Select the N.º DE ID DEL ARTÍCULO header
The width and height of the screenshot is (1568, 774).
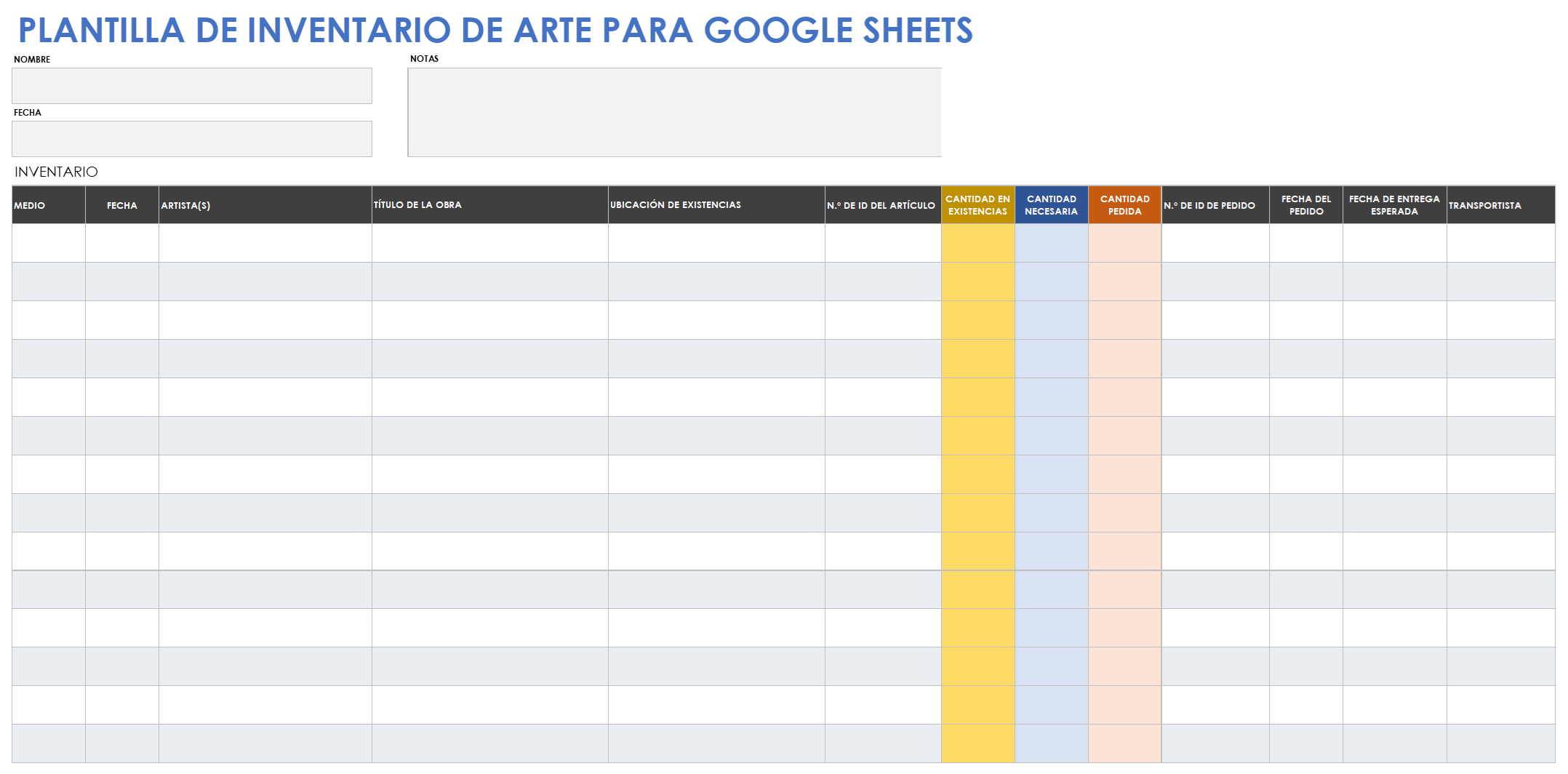click(x=883, y=205)
